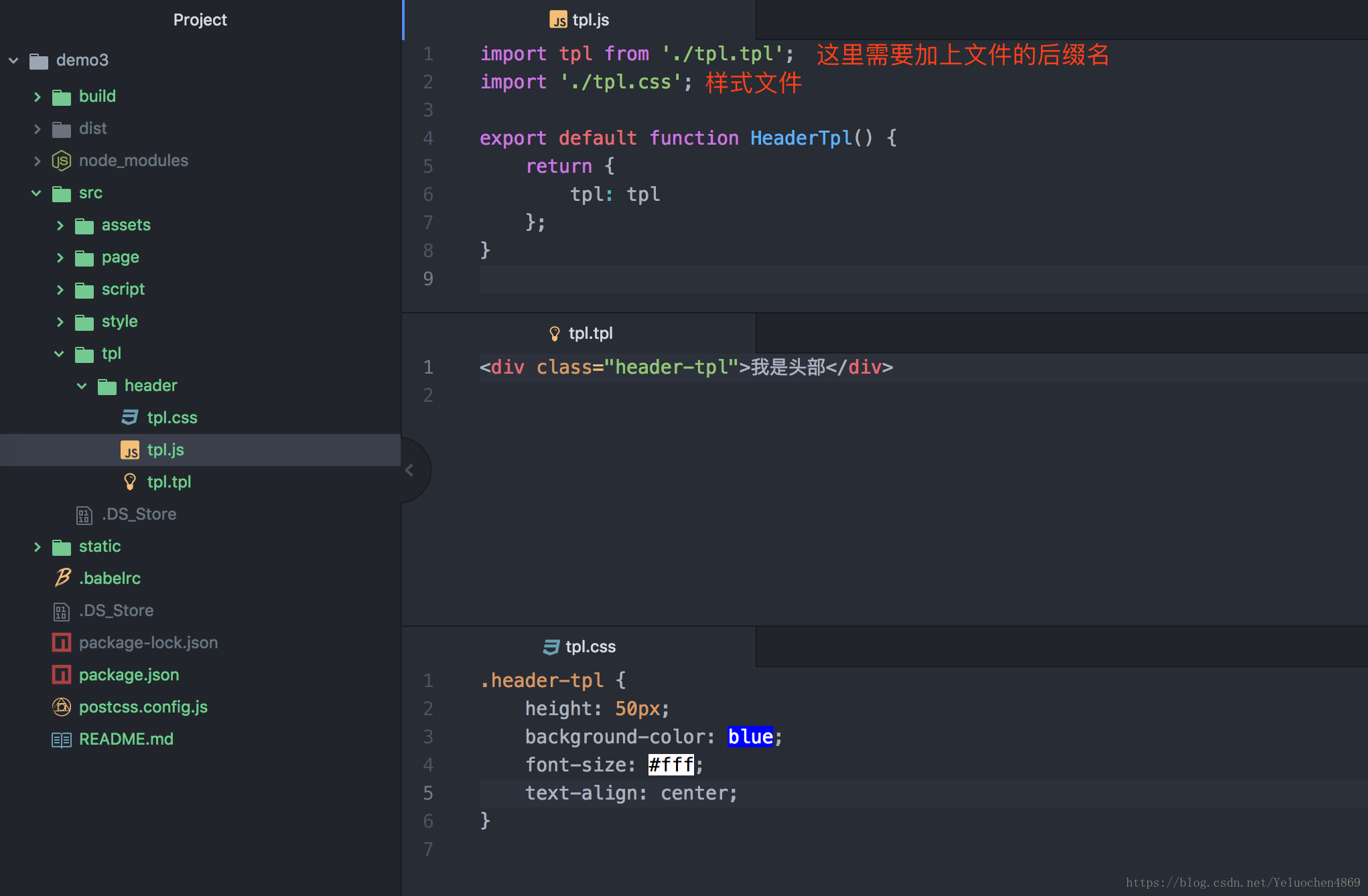Click the package.json file icon
This screenshot has width=1368, height=896.
click(60, 675)
